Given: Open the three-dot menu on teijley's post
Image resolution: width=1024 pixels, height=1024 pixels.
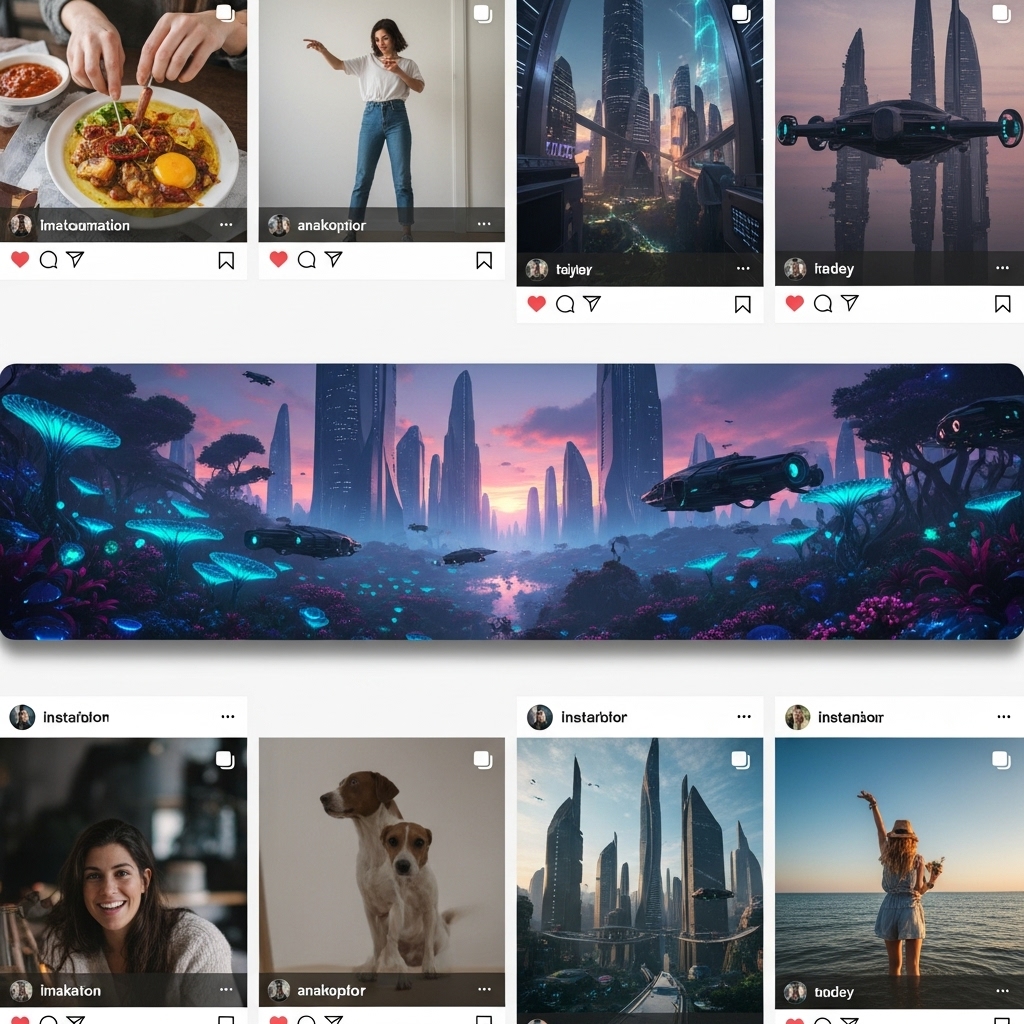Looking at the screenshot, I should tap(743, 269).
